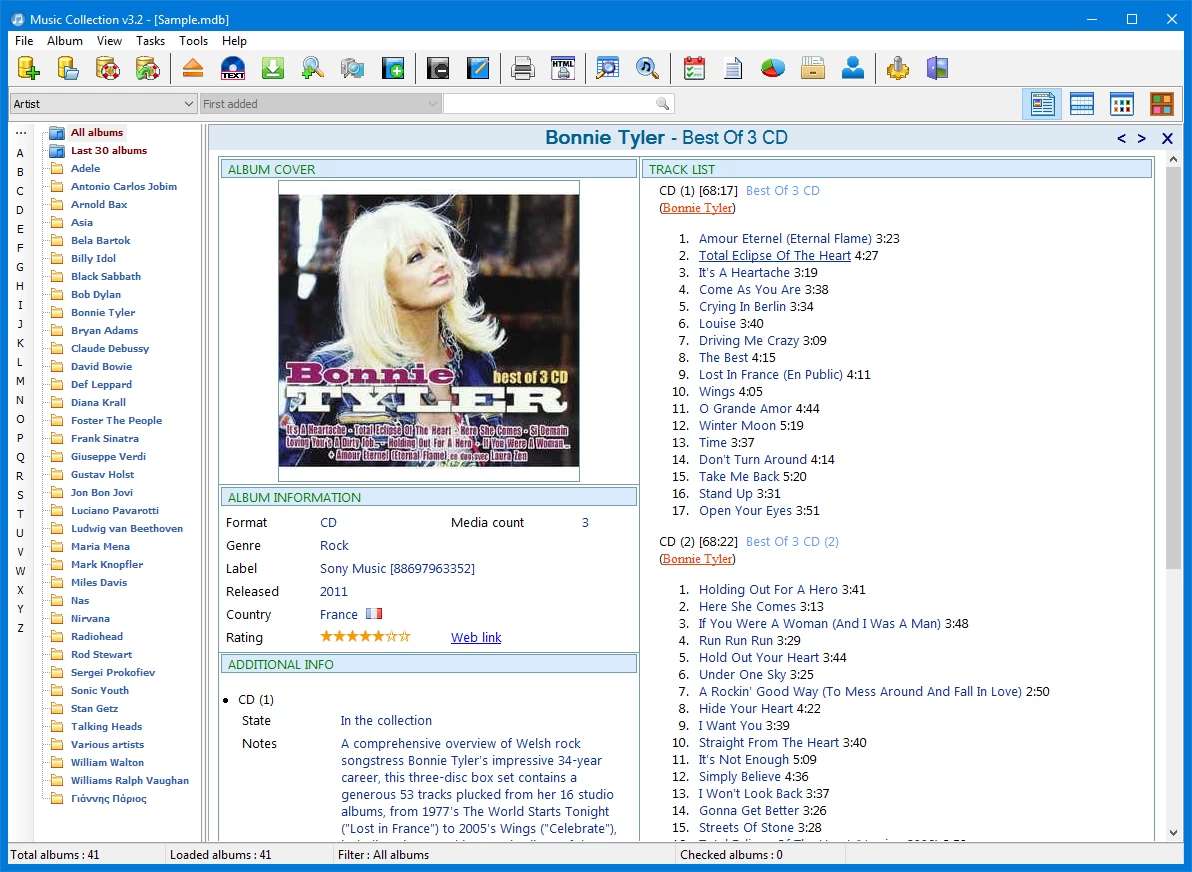
Task: Click the track list vertical scrollbar thumb
Action: [x=1173, y=367]
